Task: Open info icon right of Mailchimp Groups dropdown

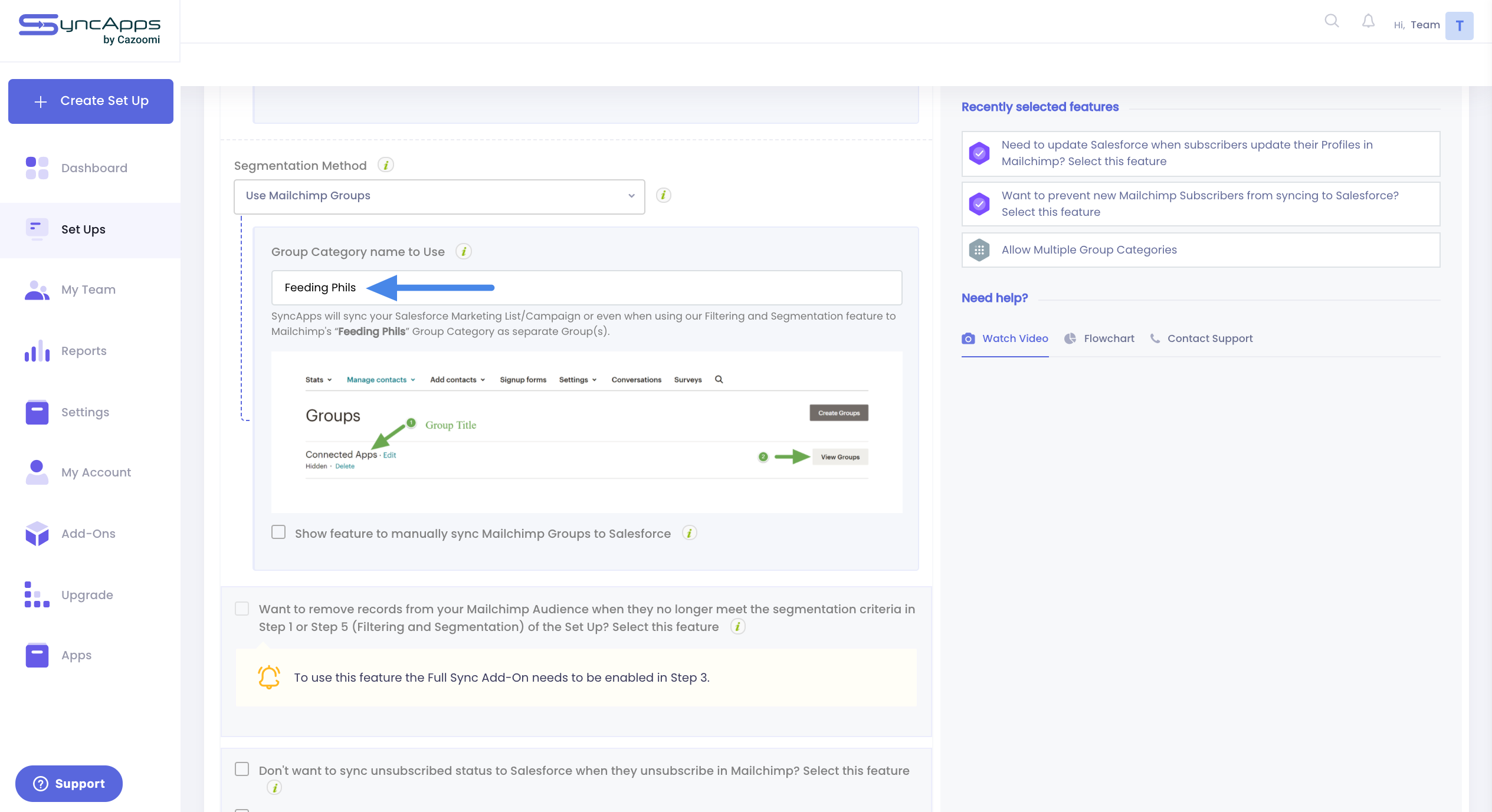Action: (664, 195)
